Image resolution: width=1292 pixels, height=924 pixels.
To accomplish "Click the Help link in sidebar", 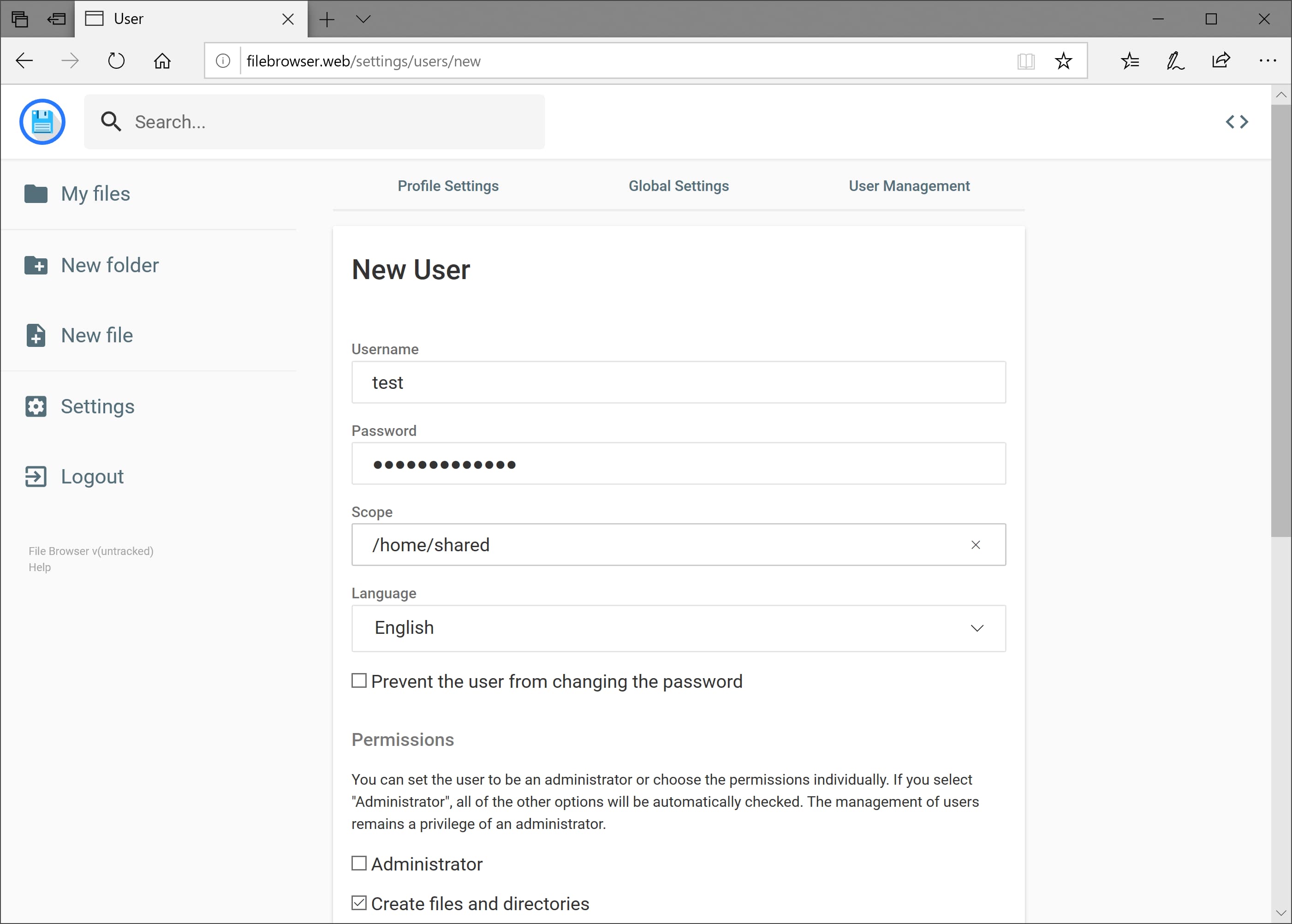I will click(40, 567).
